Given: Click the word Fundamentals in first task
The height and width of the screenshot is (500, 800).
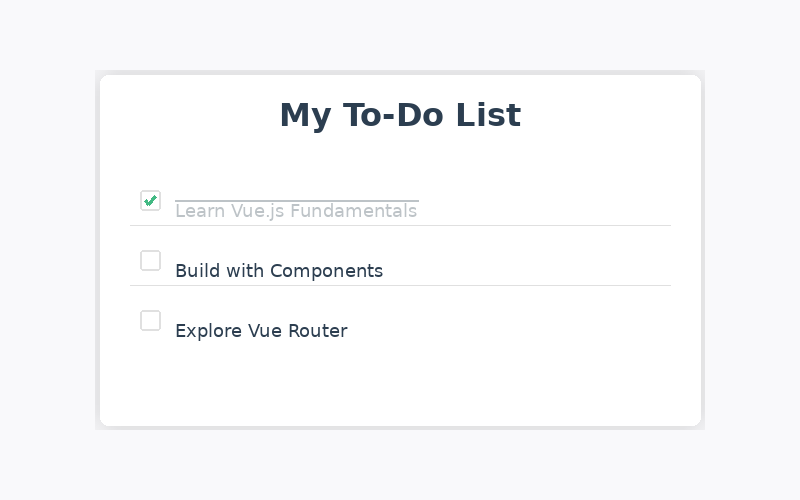Looking at the screenshot, I should [x=354, y=211].
